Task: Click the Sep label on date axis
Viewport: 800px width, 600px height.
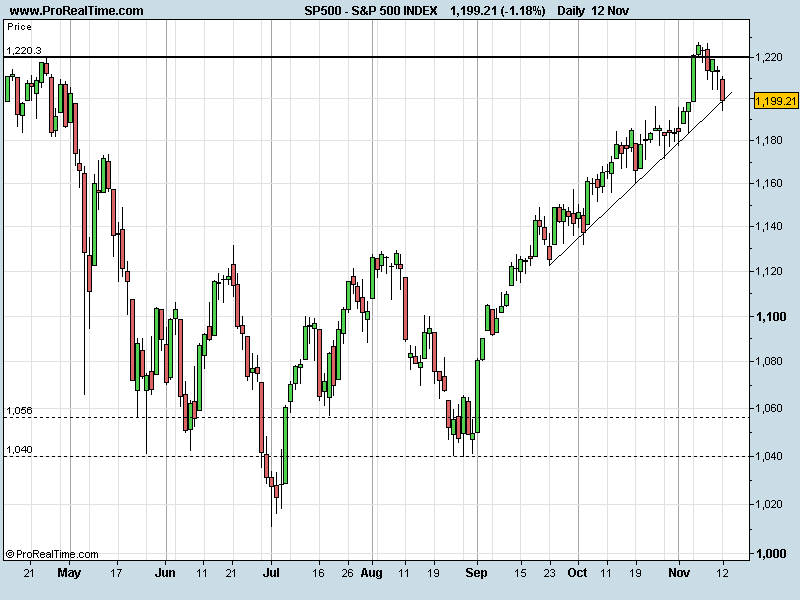Action: click(476, 573)
